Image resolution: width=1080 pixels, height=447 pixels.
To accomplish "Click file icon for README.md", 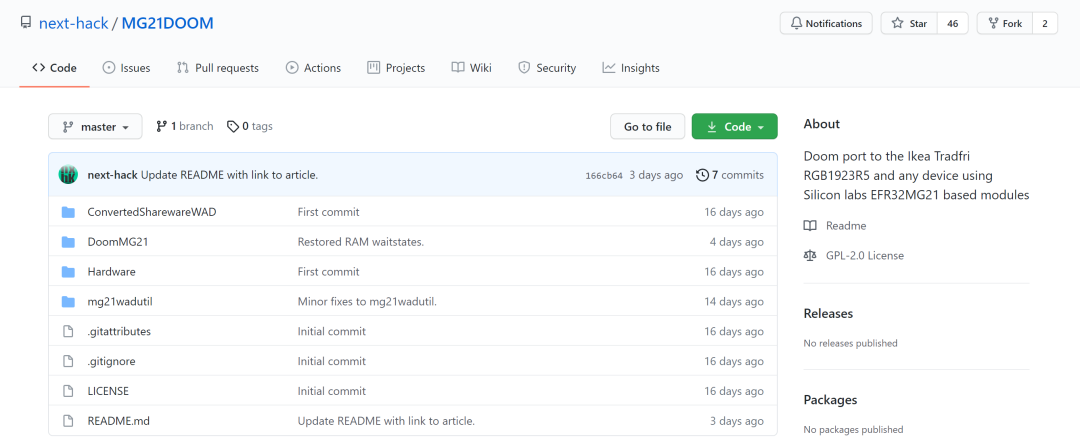I will [68, 420].
